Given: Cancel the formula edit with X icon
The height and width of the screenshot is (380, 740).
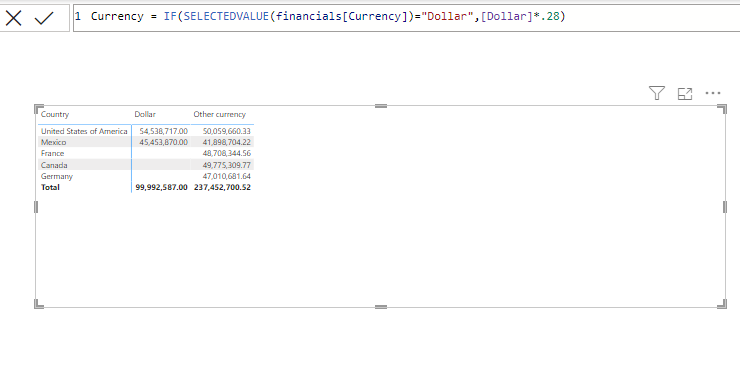Looking at the screenshot, I should click(x=13, y=18).
